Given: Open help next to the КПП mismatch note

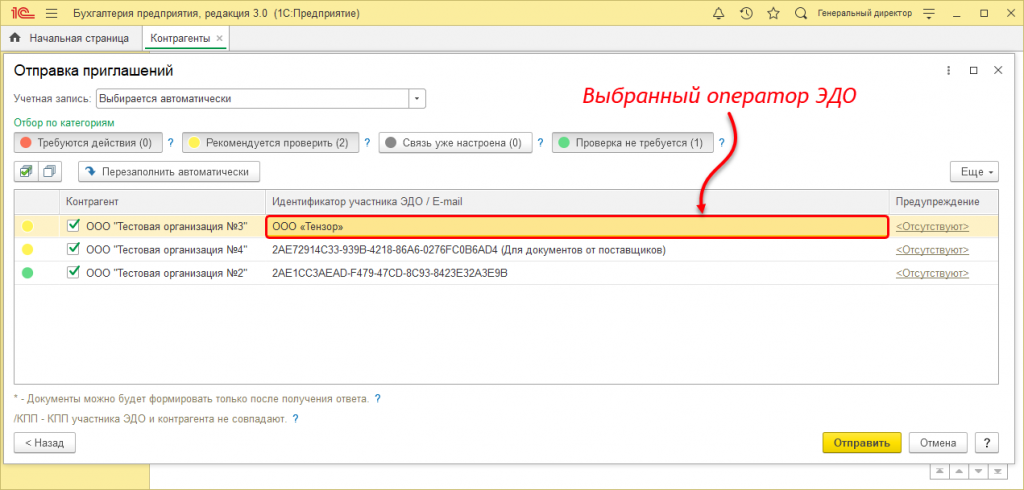Looking at the screenshot, I should (x=295, y=419).
